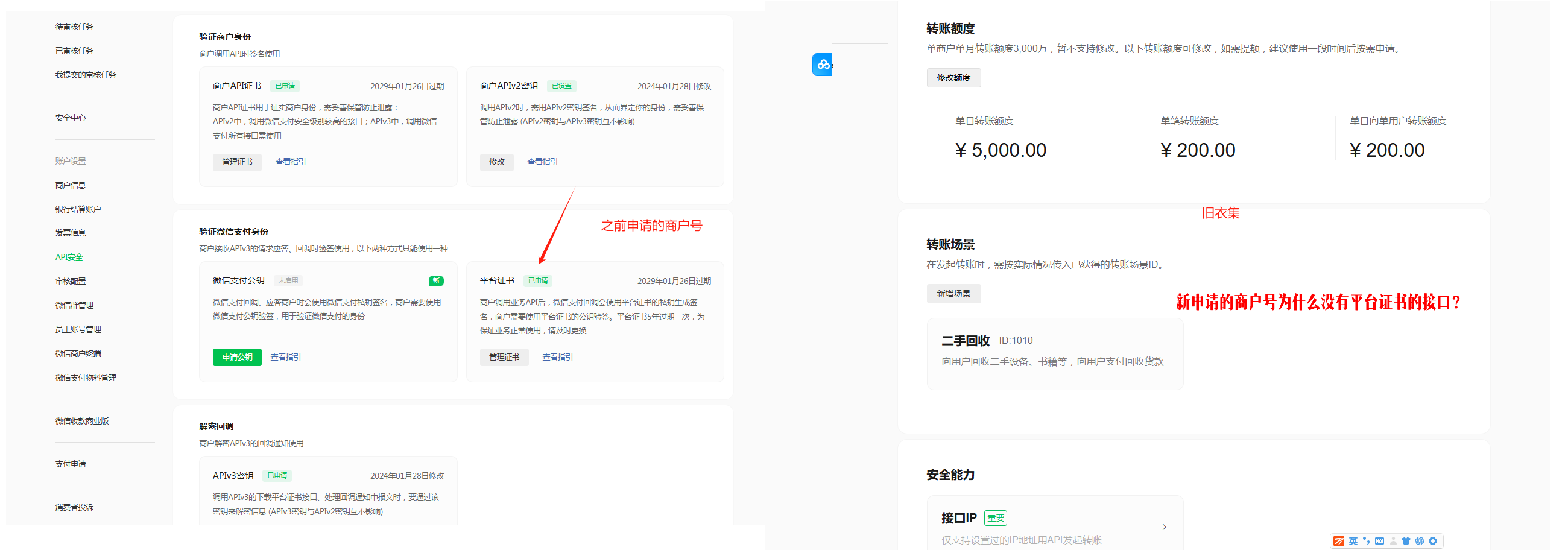1568x550 pixels.
Task: Select the green API安全 sidebar item
Action: coord(69,258)
